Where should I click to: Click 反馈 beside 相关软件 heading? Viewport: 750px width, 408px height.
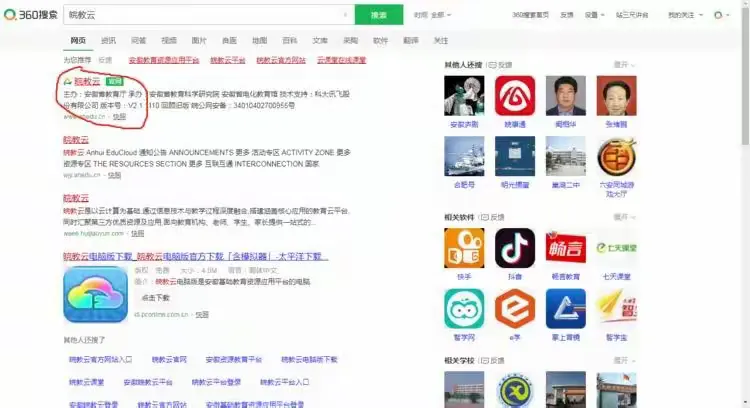coord(493,217)
